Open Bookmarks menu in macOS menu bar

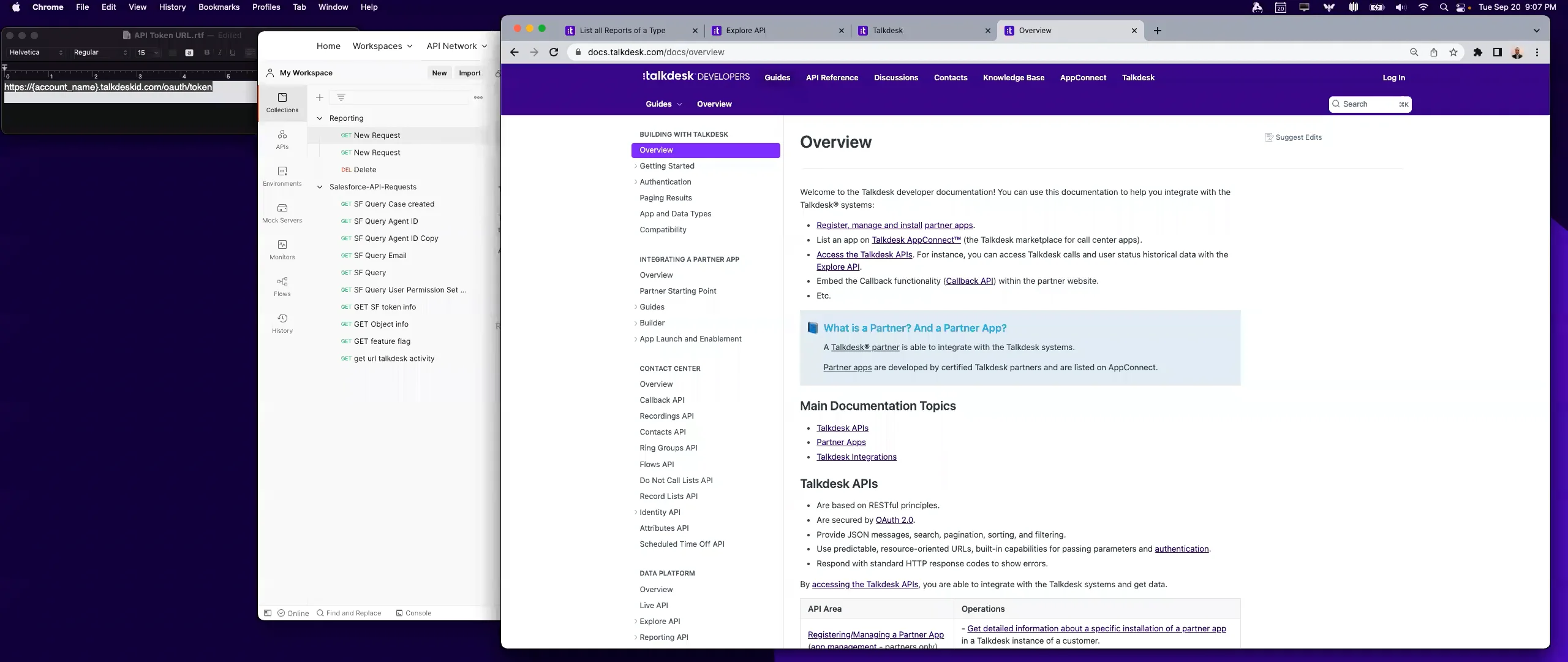pos(219,7)
